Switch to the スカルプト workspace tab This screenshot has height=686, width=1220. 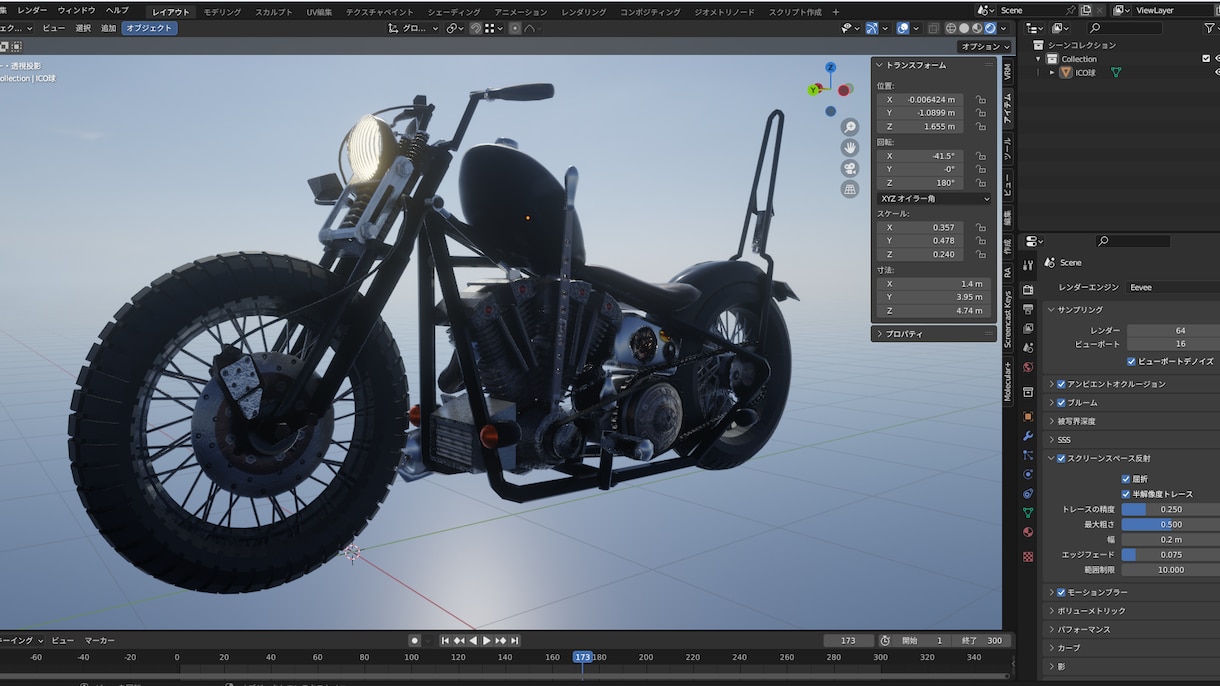[274, 12]
